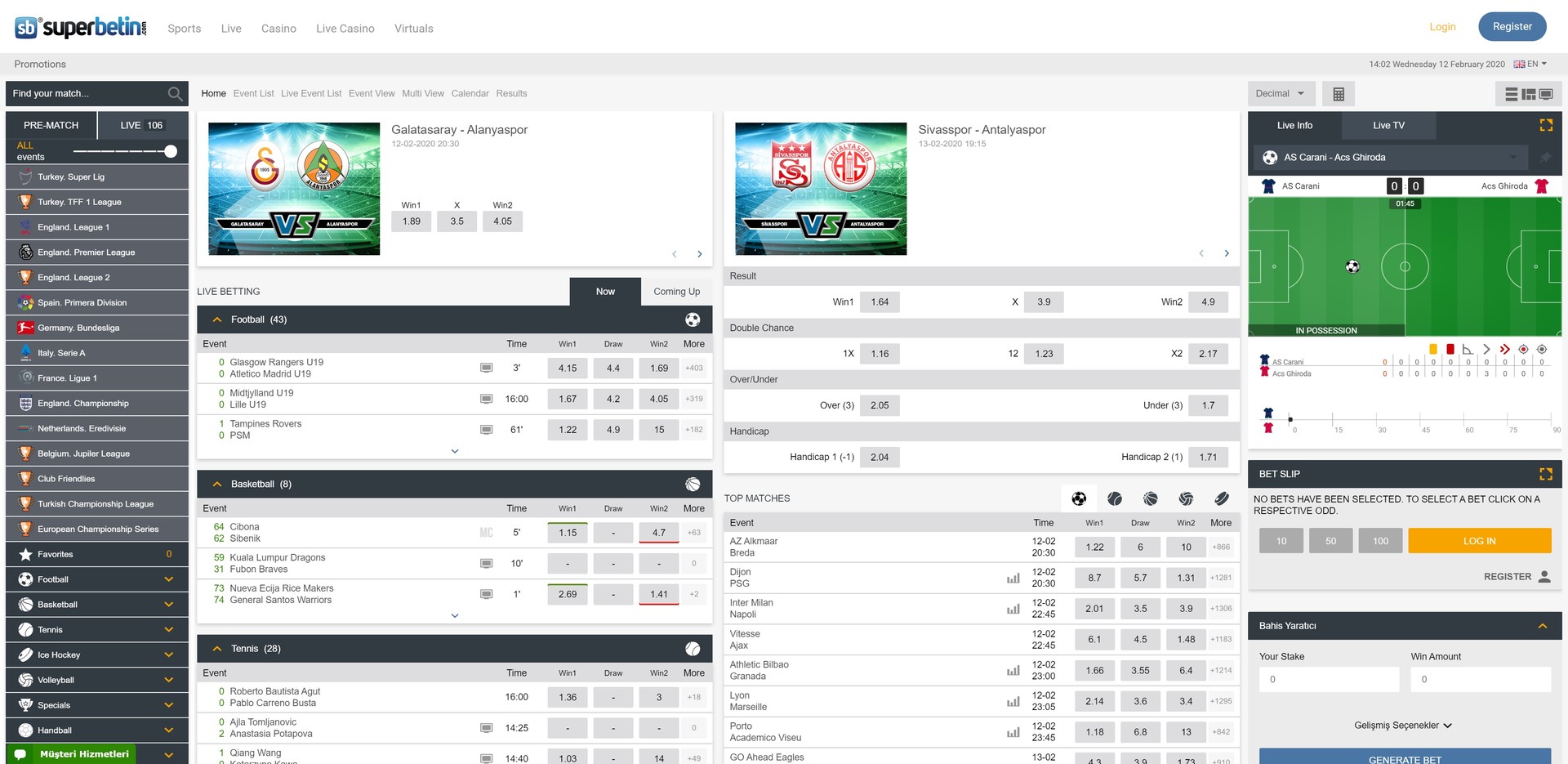Image resolution: width=1568 pixels, height=764 pixels.
Task: Open the Live Event List tab
Action: (311, 94)
